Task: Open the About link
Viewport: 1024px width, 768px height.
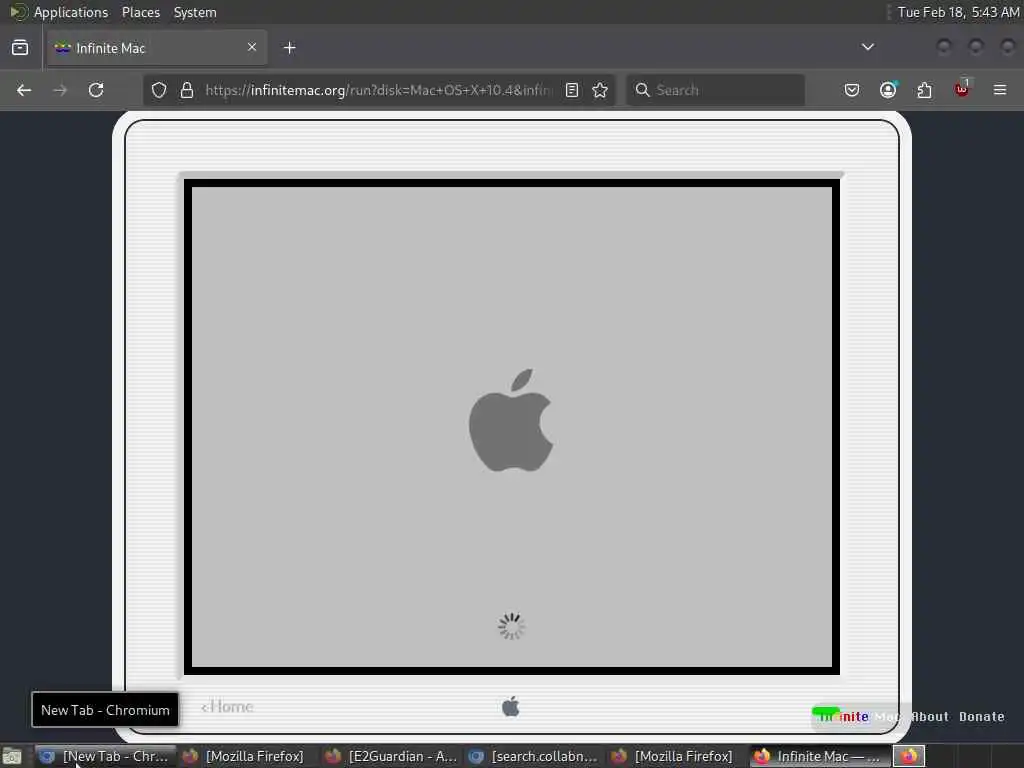Action: 930,716
